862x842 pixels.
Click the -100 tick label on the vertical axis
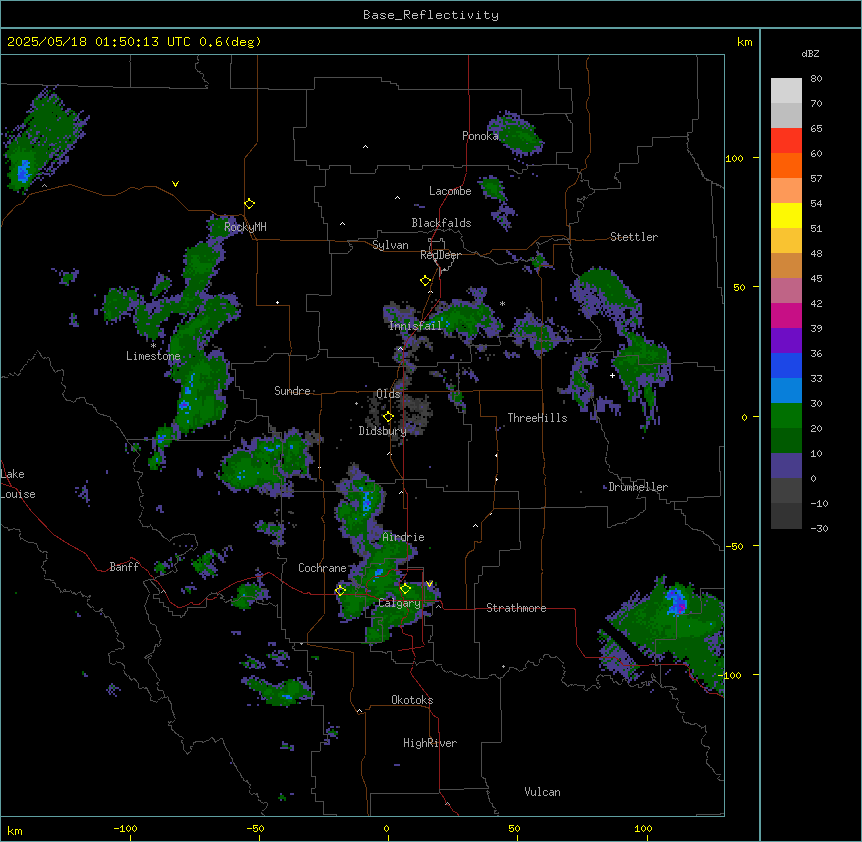pos(731,675)
